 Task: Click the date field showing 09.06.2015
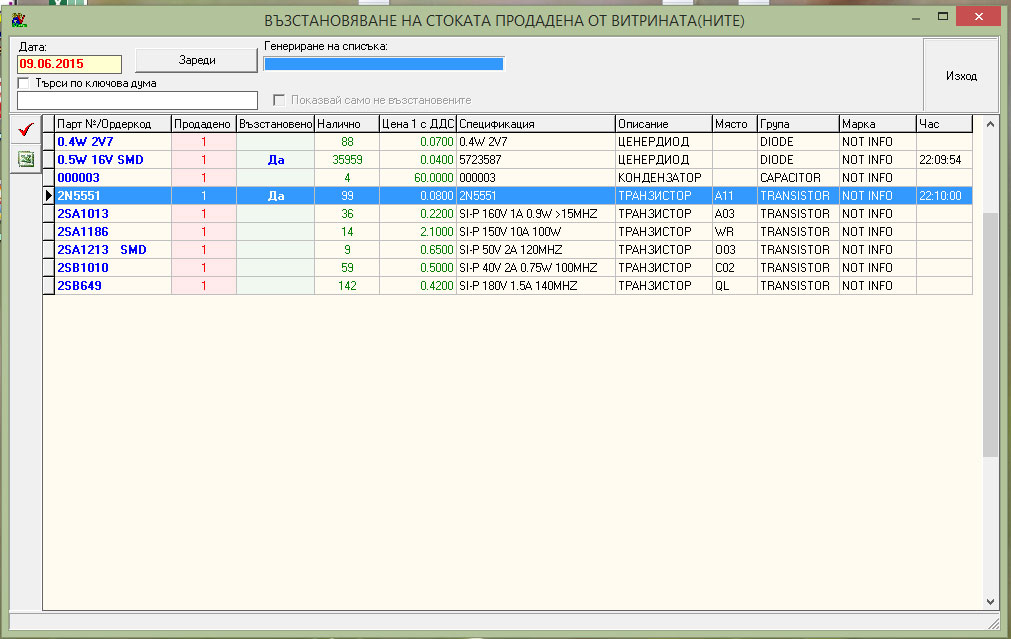tap(69, 64)
